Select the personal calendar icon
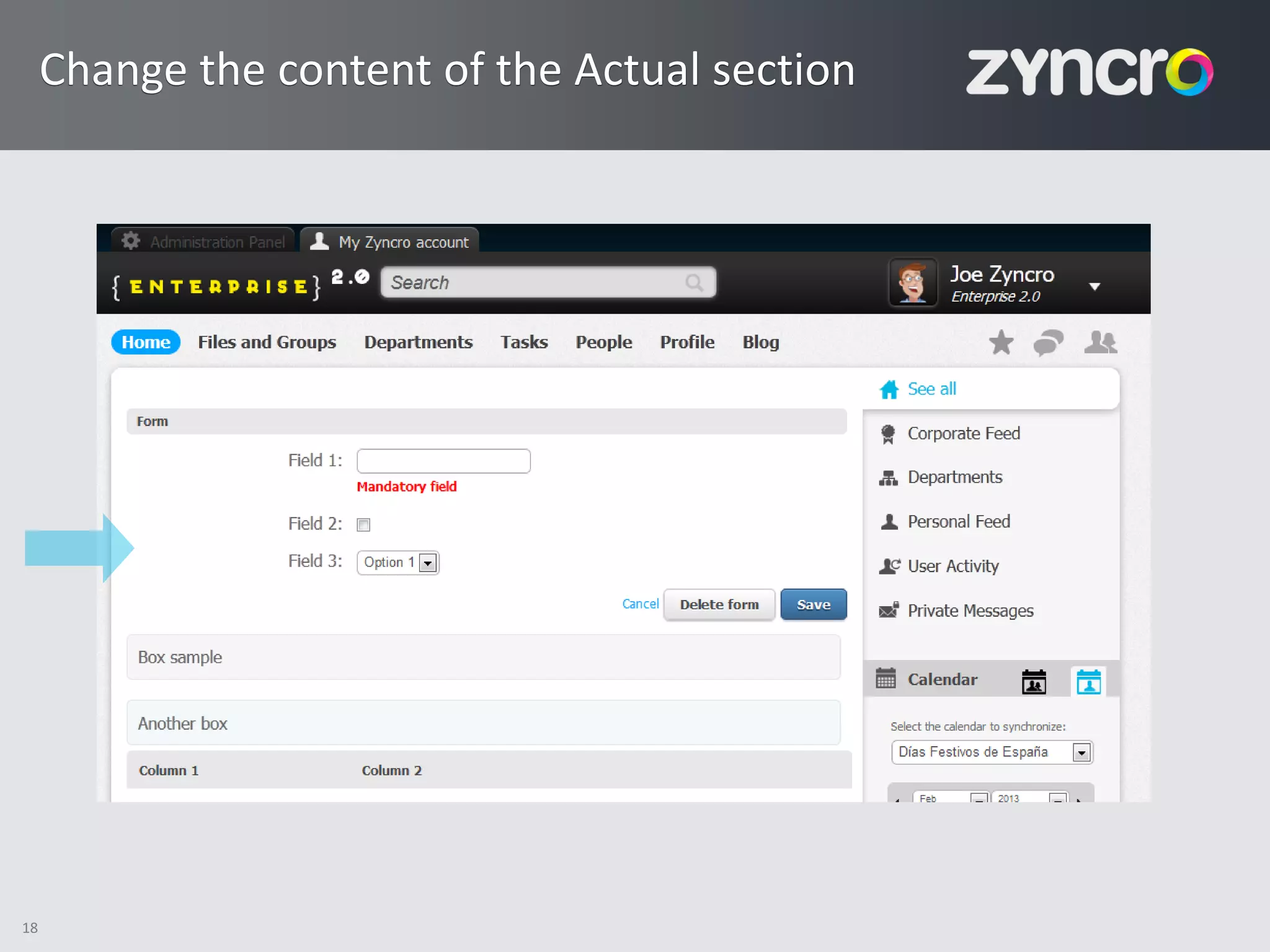The image size is (1270, 952). (x=1088, y=681)
